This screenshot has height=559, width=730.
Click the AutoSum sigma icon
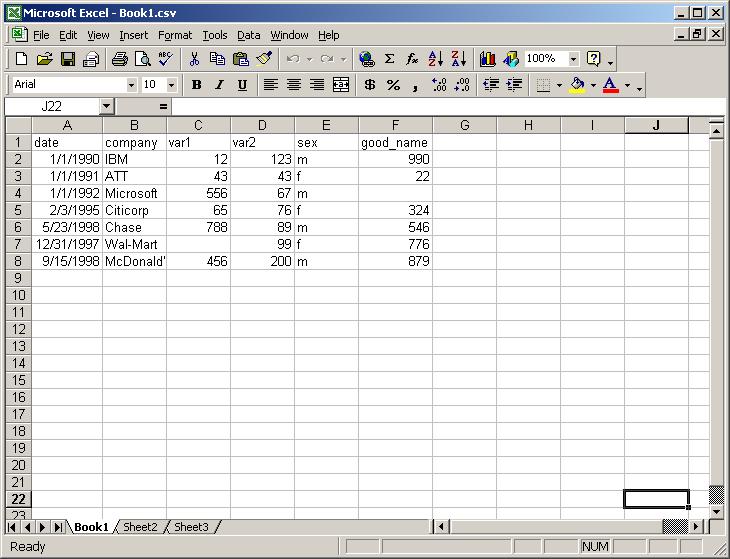[x=389, y=59]
